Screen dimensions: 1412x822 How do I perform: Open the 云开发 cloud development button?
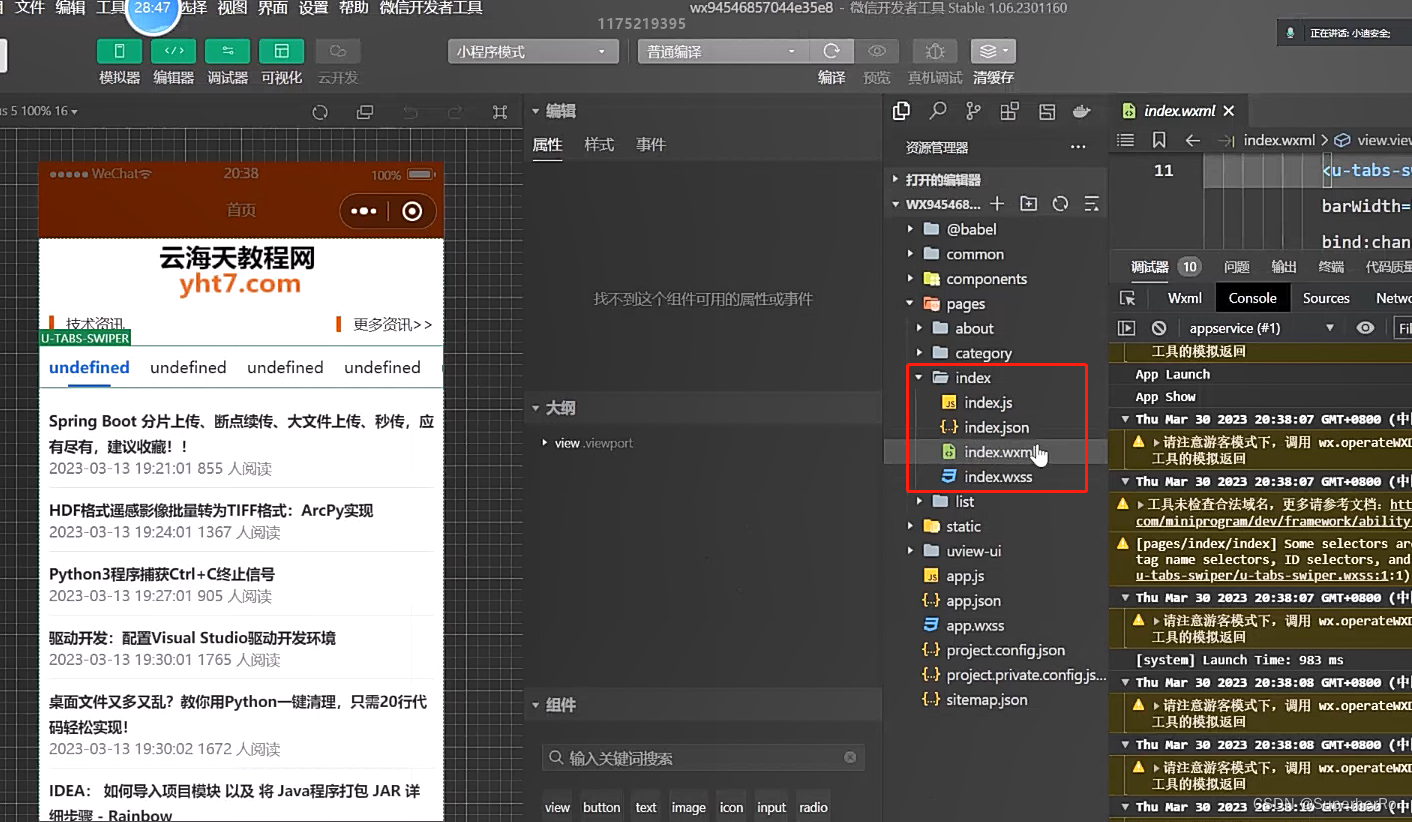tap(338, 51)
